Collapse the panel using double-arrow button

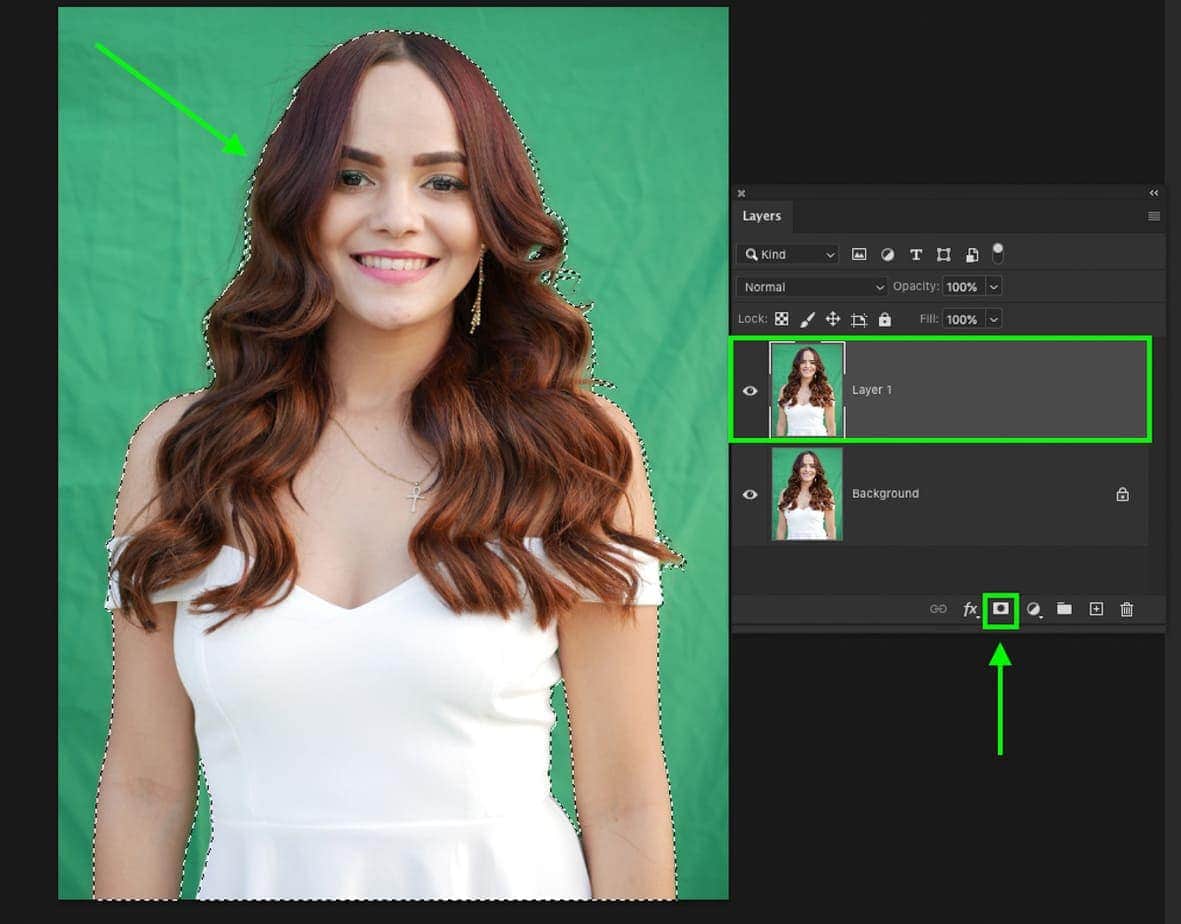[1153, 193]
